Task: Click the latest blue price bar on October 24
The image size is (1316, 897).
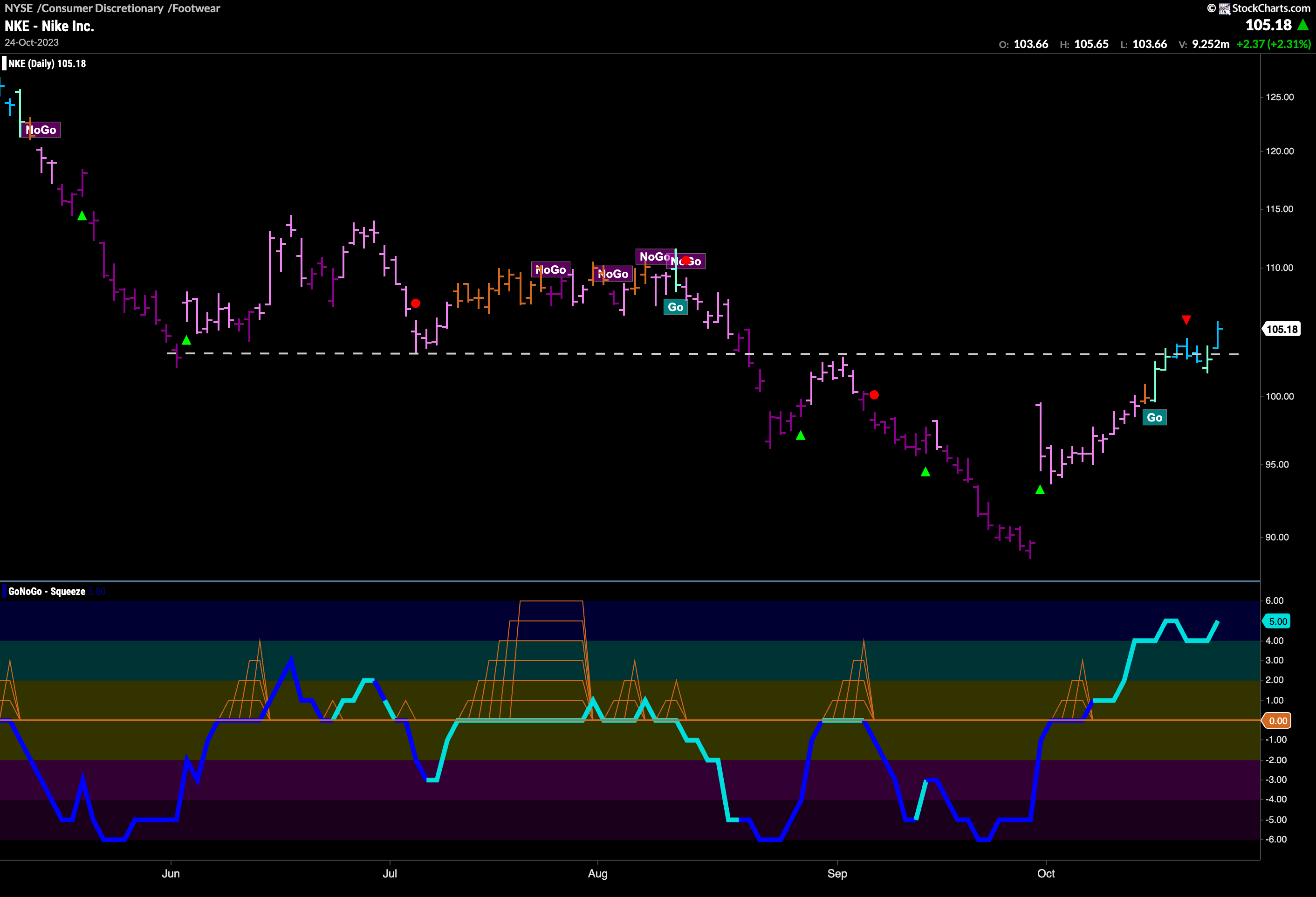Action: 1218,335
